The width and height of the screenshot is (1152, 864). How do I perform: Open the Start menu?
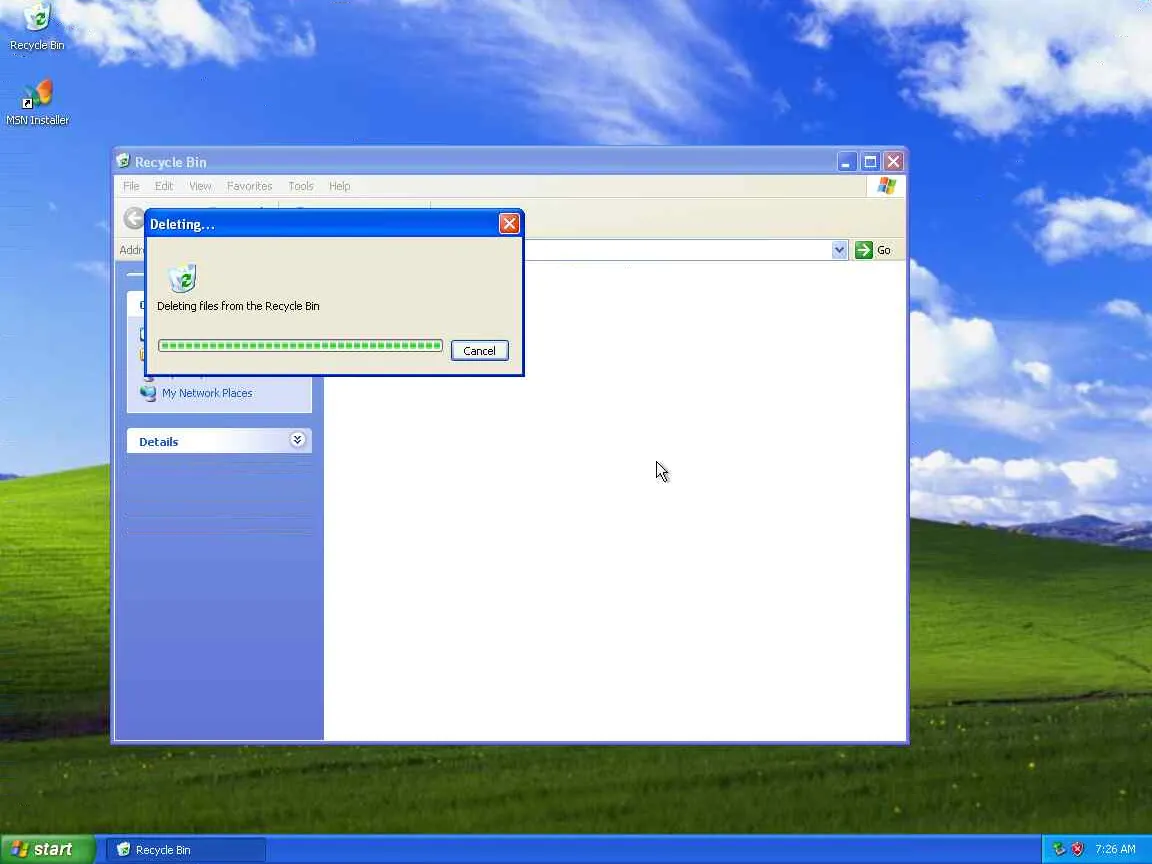pos(46,849)
